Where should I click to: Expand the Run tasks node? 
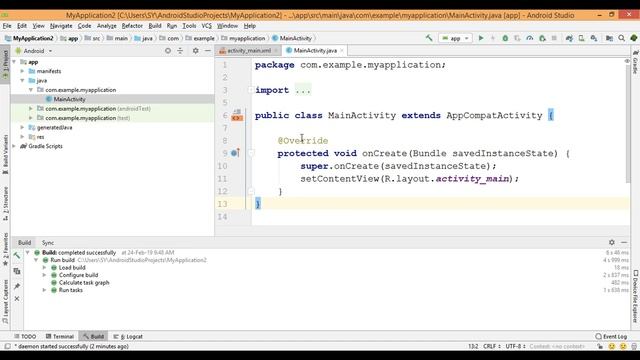(x=44, y=290)
